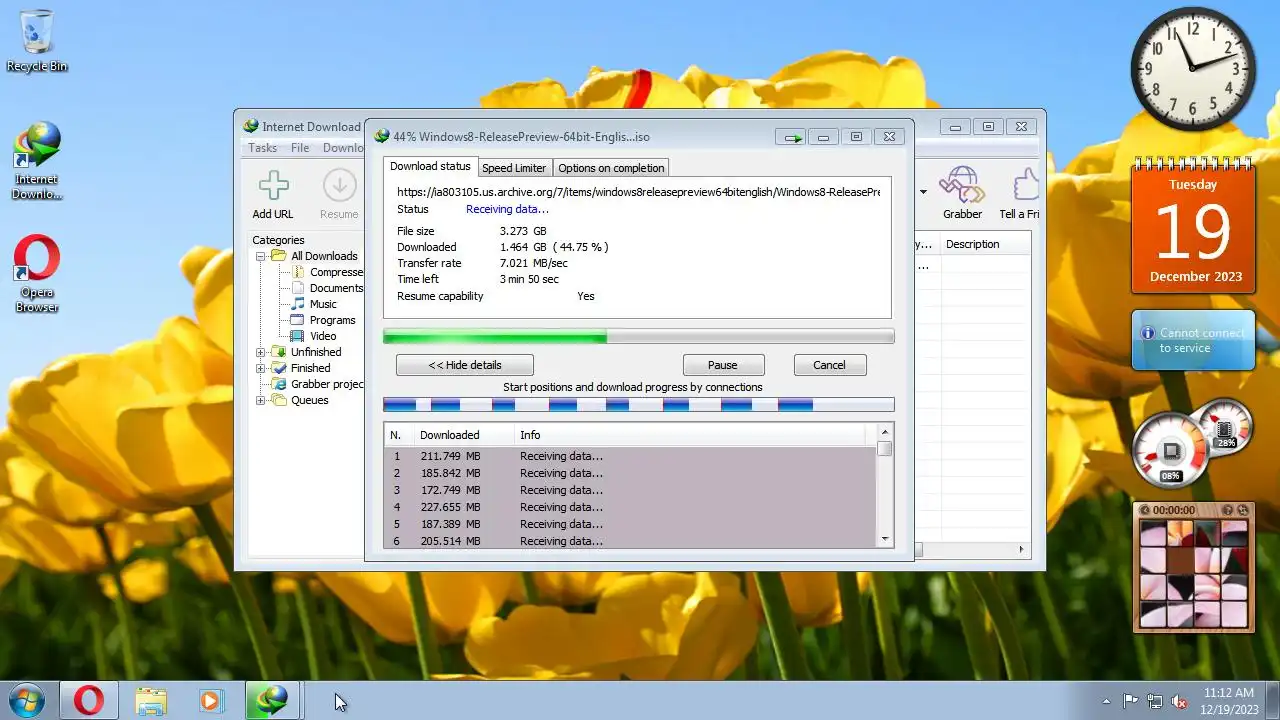Launch Opera from the taskbar

tap(88, 700)
